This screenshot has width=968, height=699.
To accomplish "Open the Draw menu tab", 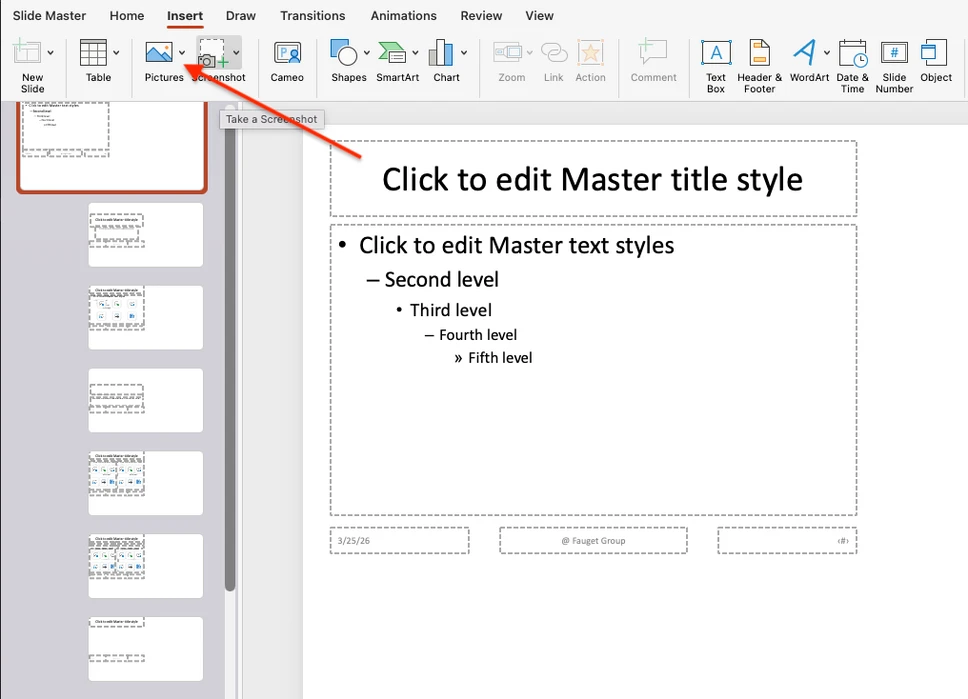I will 240,15.
